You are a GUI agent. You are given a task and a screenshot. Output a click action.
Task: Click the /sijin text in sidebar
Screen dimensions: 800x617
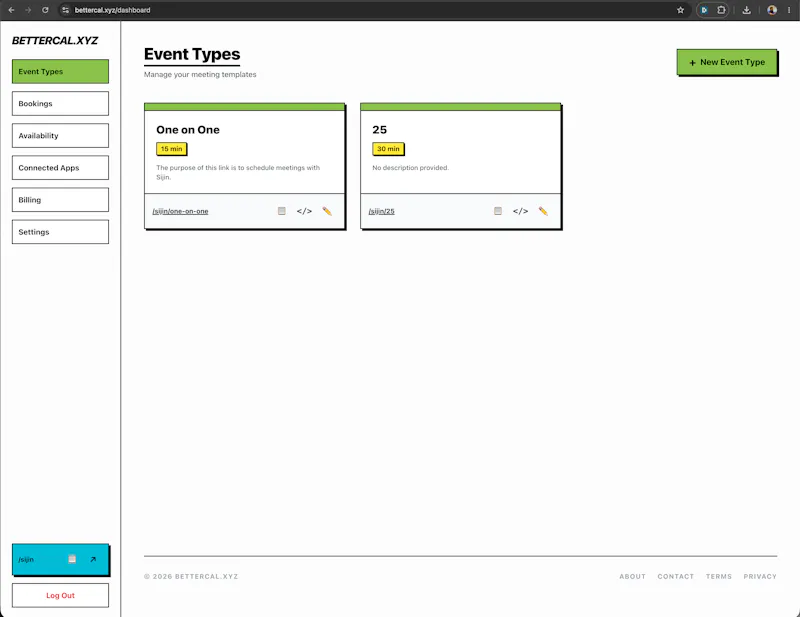[26, 559]
